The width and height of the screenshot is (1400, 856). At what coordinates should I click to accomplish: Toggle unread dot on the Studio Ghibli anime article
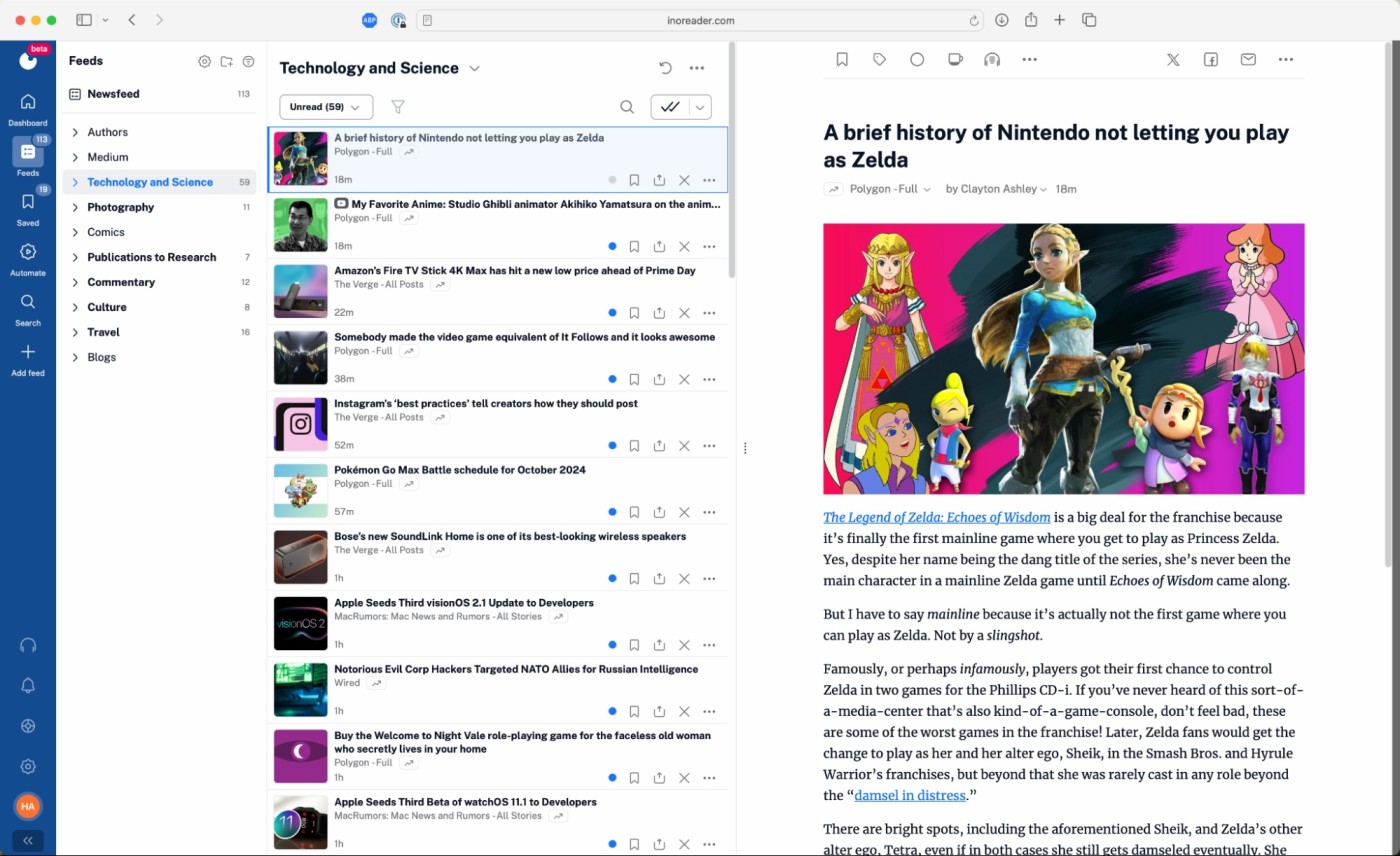(612, 246)
